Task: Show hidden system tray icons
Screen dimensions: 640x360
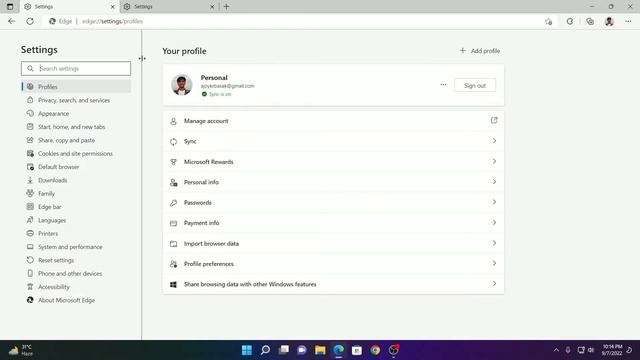Action: point(556,350)
